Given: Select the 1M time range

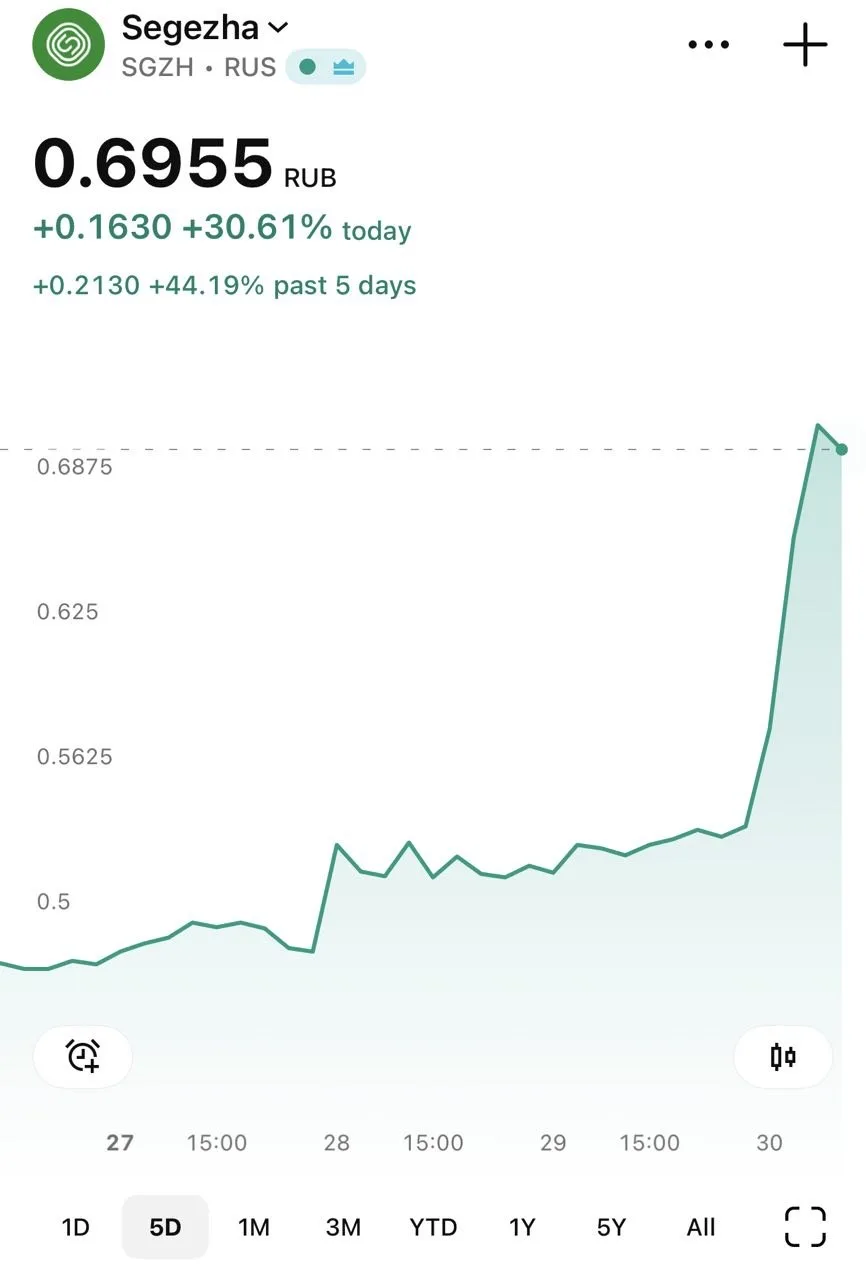Looking at the screenshot, I should pyautogui.click(x=254, y=1227).
